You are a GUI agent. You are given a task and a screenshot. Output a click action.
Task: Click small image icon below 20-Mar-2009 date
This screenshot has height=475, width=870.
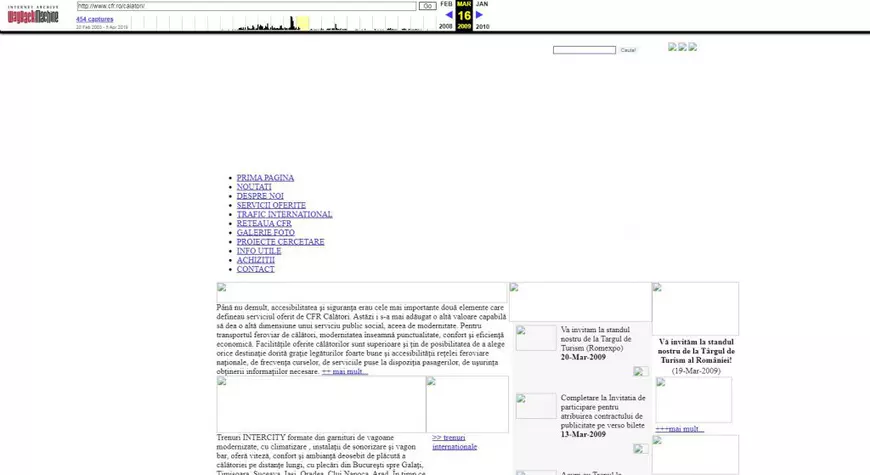(x=640, y=371)
